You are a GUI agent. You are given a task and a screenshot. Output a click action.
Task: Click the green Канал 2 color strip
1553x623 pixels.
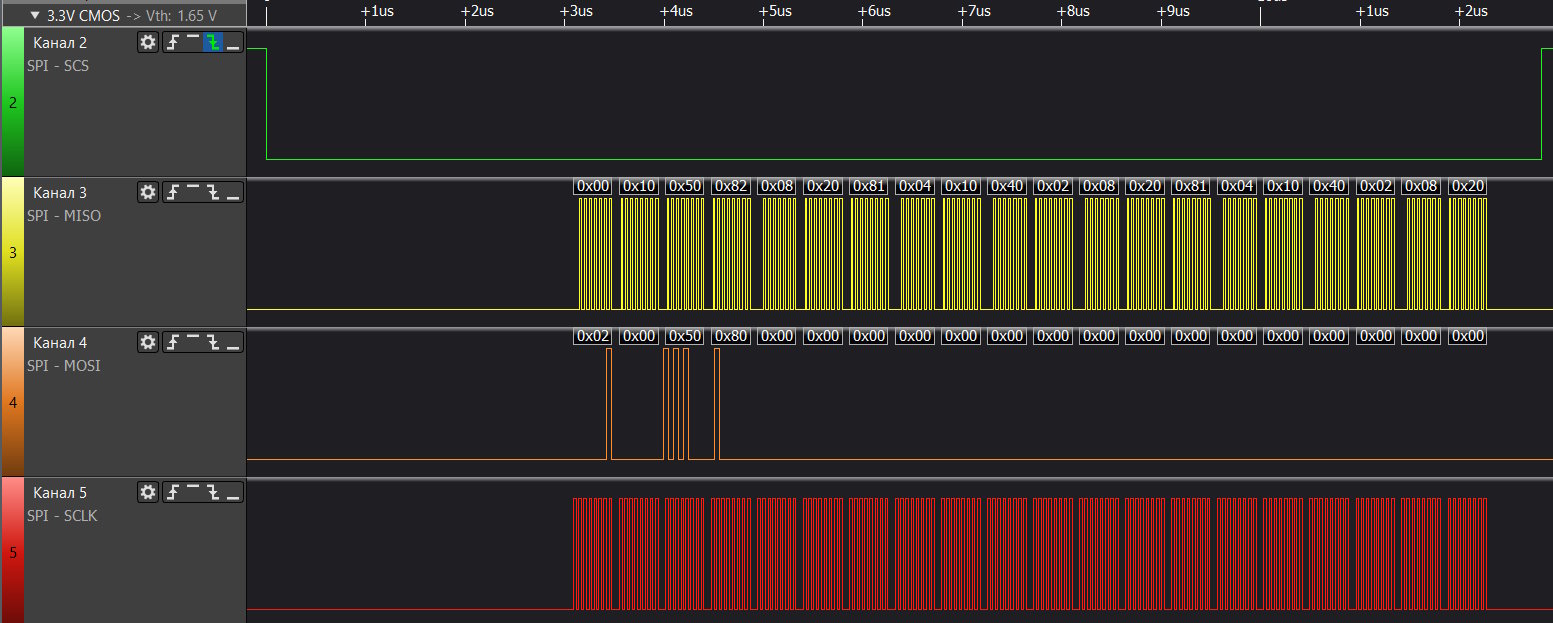click(x=12, y=102)
